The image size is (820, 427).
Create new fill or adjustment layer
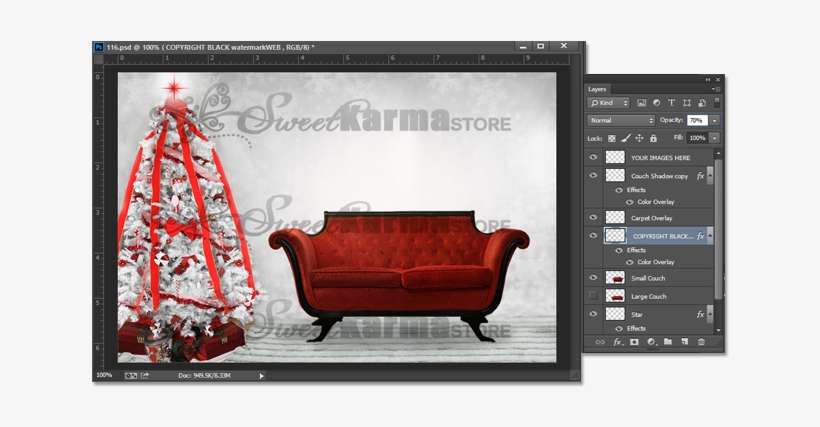652,342
